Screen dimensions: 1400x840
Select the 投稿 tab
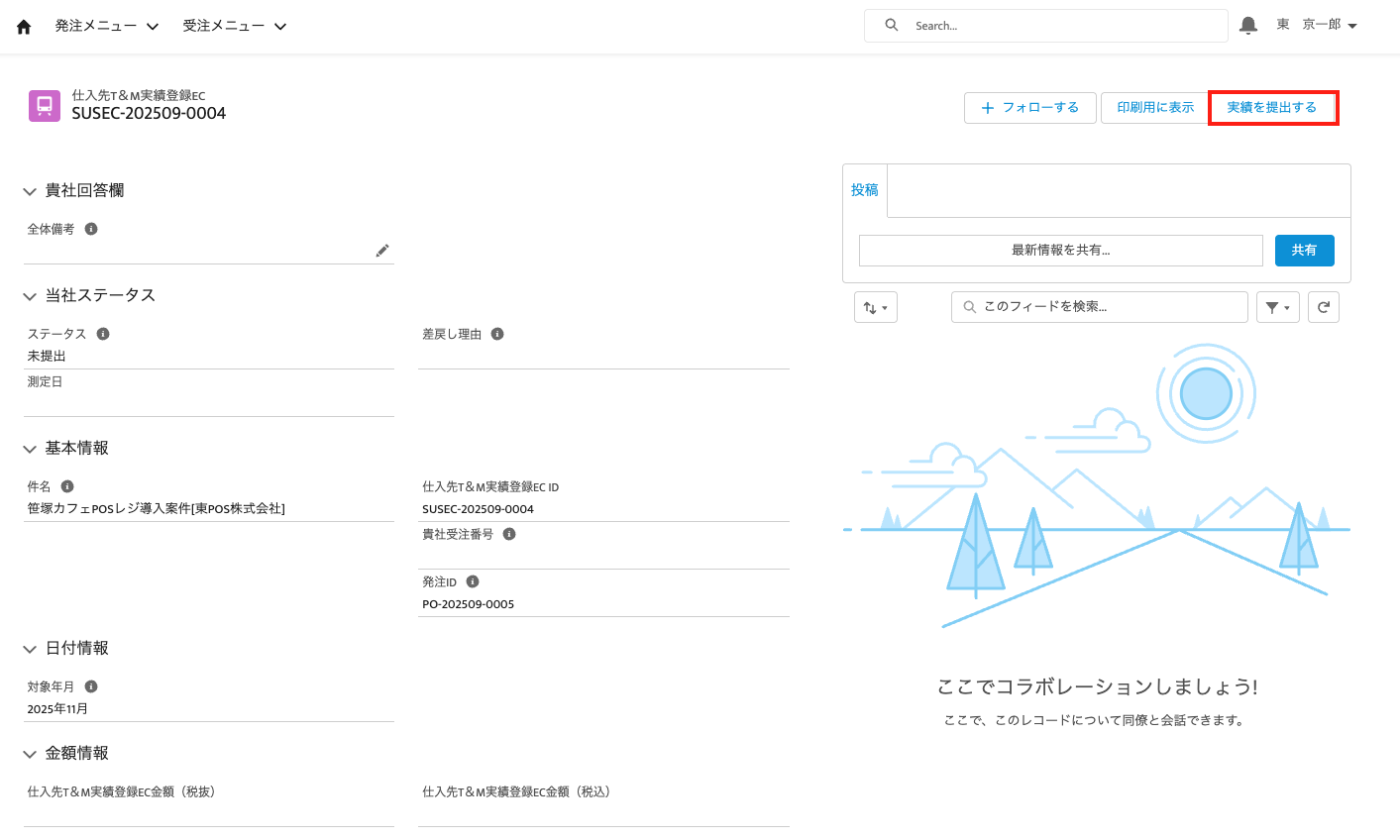click(x=865, y=190)
